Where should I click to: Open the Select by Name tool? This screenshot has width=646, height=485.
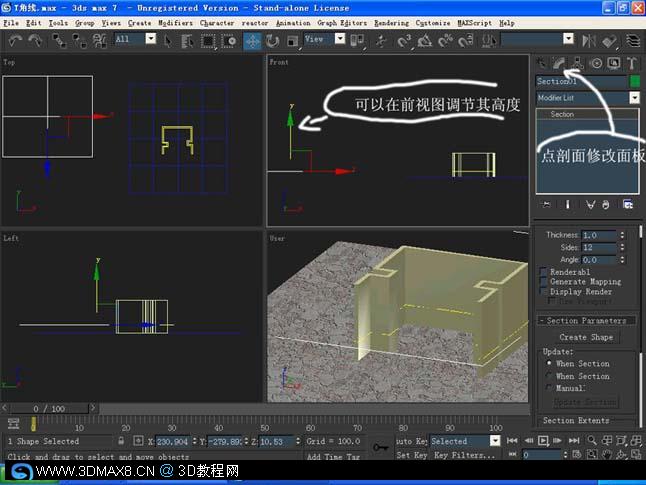pos(187,40)
